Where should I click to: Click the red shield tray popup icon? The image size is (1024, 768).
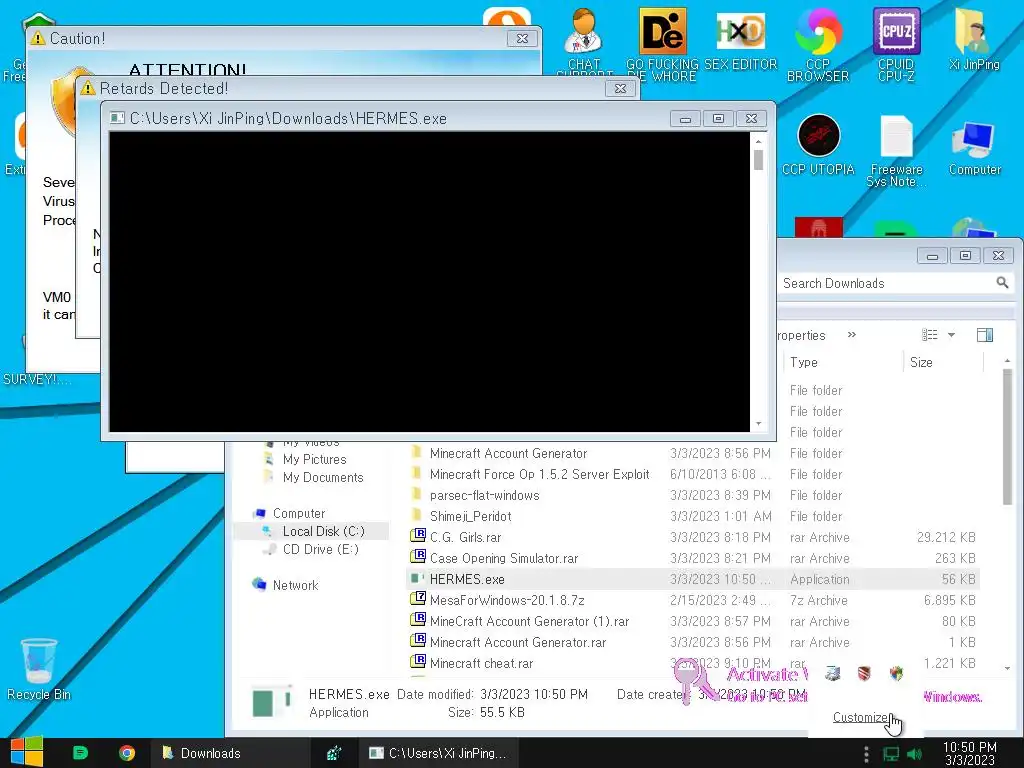click(x=864, y=673)
